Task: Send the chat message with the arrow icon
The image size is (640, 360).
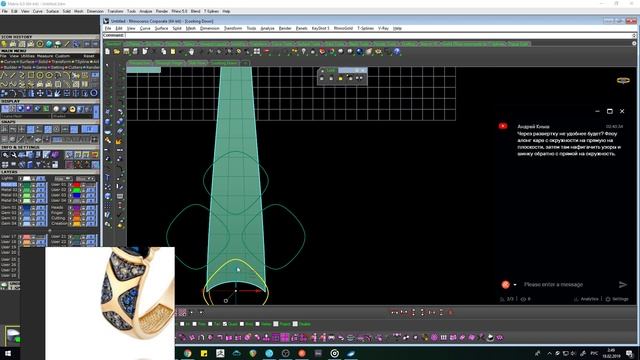Action: click(622, 284)
